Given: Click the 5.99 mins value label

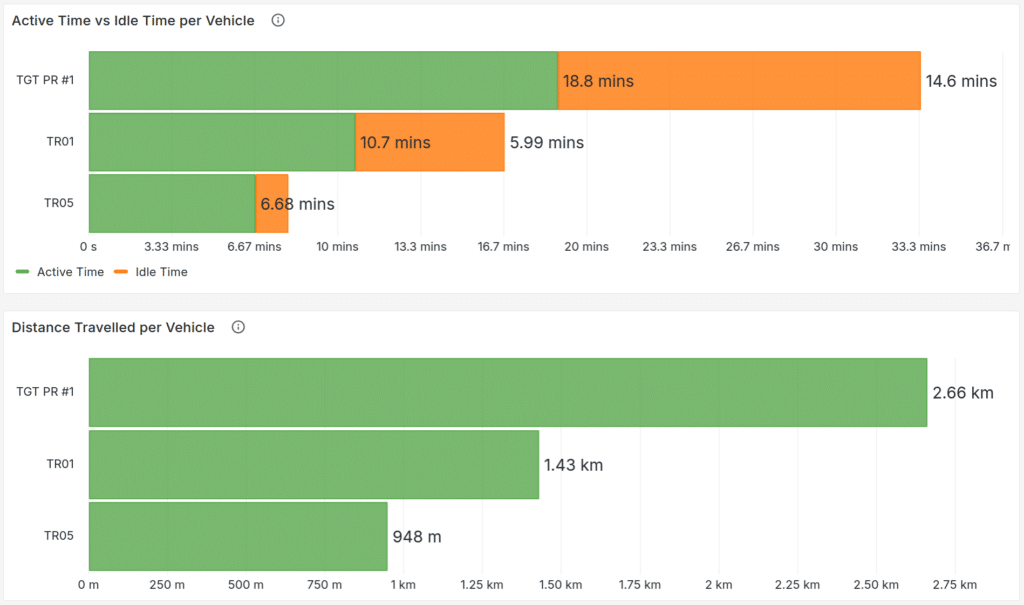Looking at the screenshot, I should [x=547, y=142].
